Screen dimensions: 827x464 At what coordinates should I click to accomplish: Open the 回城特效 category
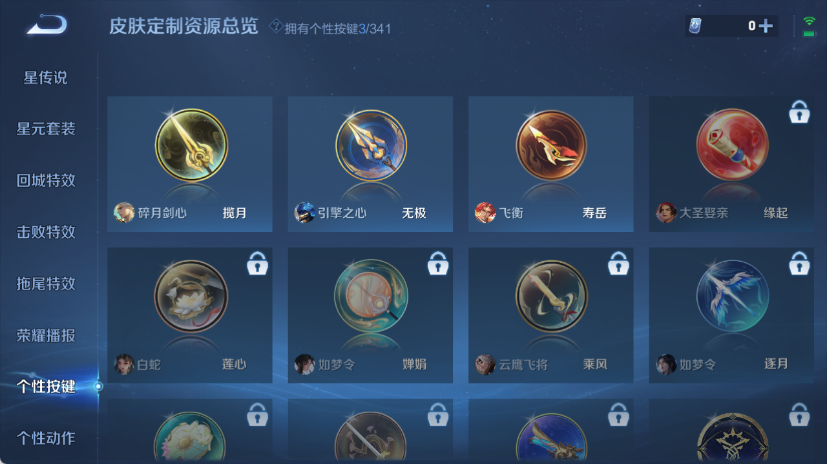[x=46, y=180]
